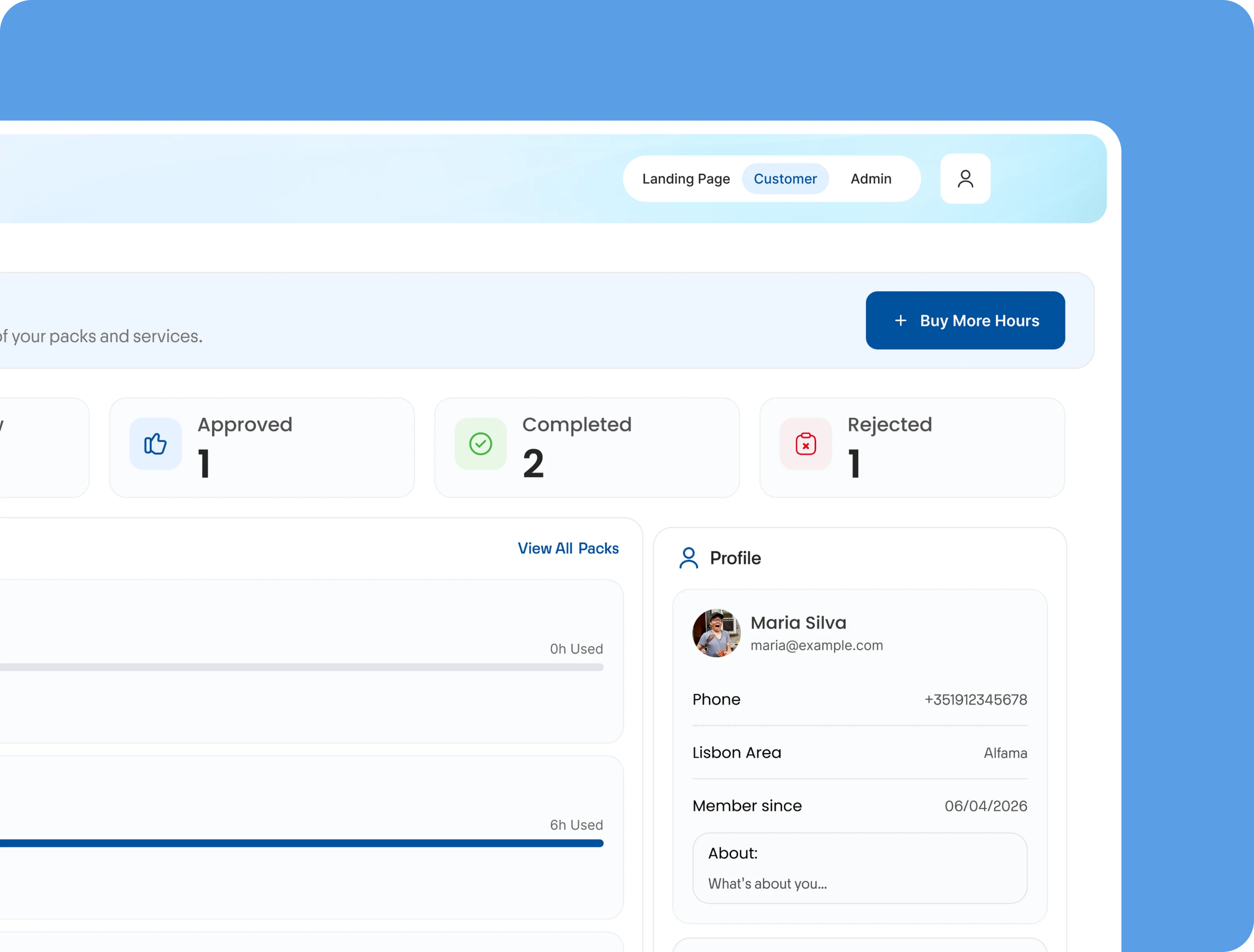Screen dimensions: 1254x952
Task: Open the View All Packs link
Action: (x=568, y=548)
